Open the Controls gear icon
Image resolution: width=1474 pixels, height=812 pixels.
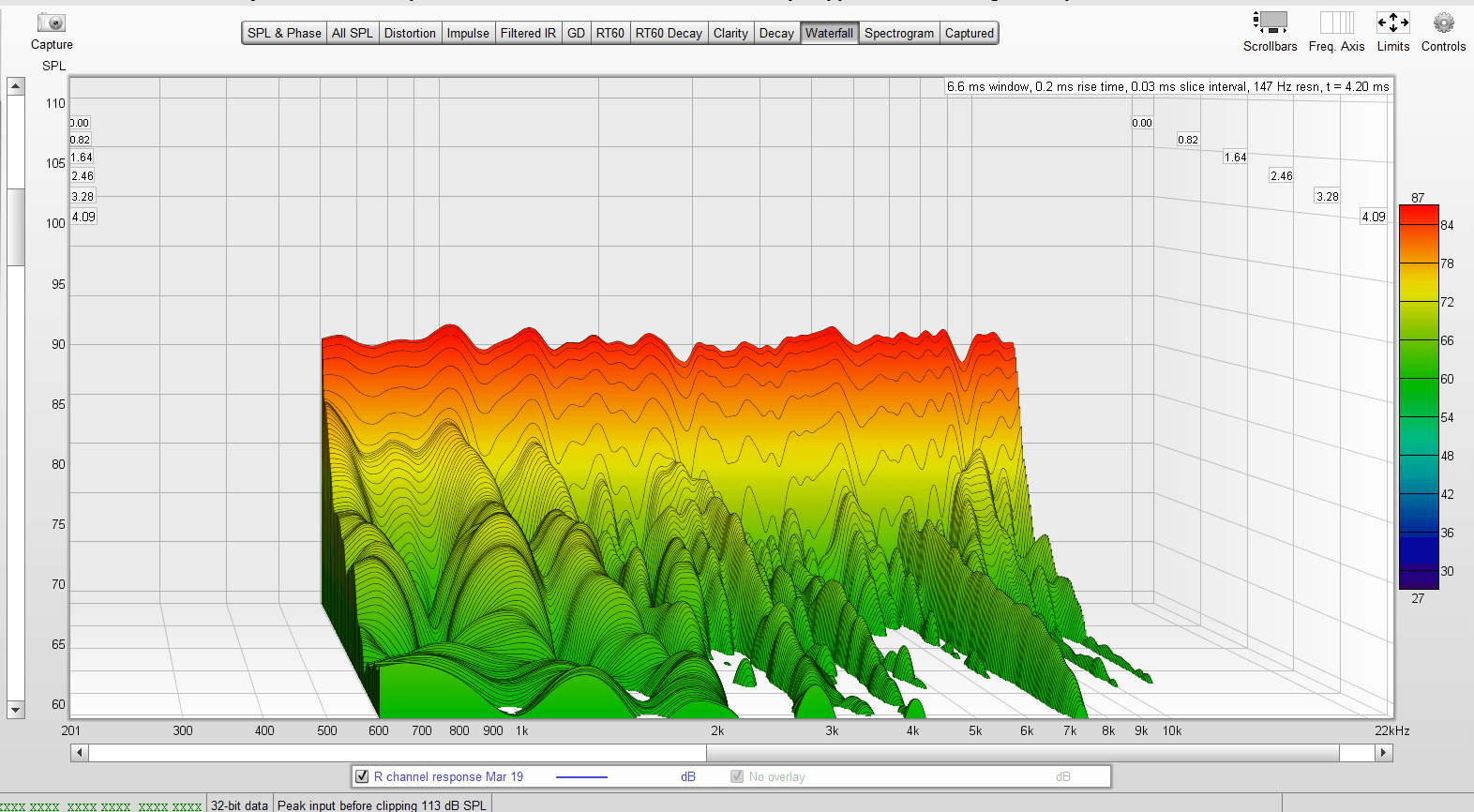coord(1443,22)
